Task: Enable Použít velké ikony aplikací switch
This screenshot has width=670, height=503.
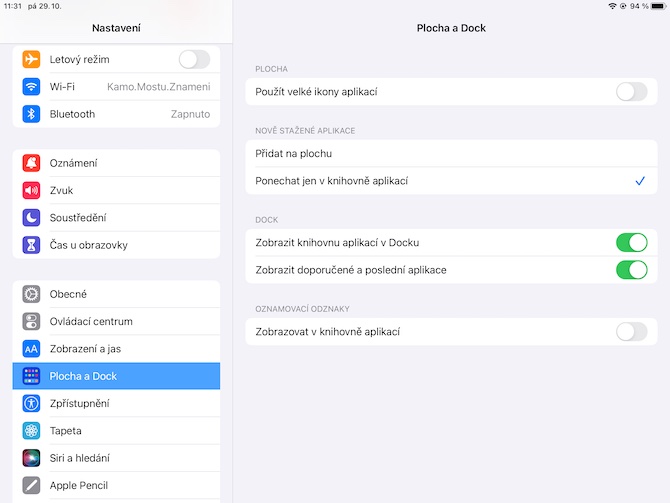Action: 631,92
